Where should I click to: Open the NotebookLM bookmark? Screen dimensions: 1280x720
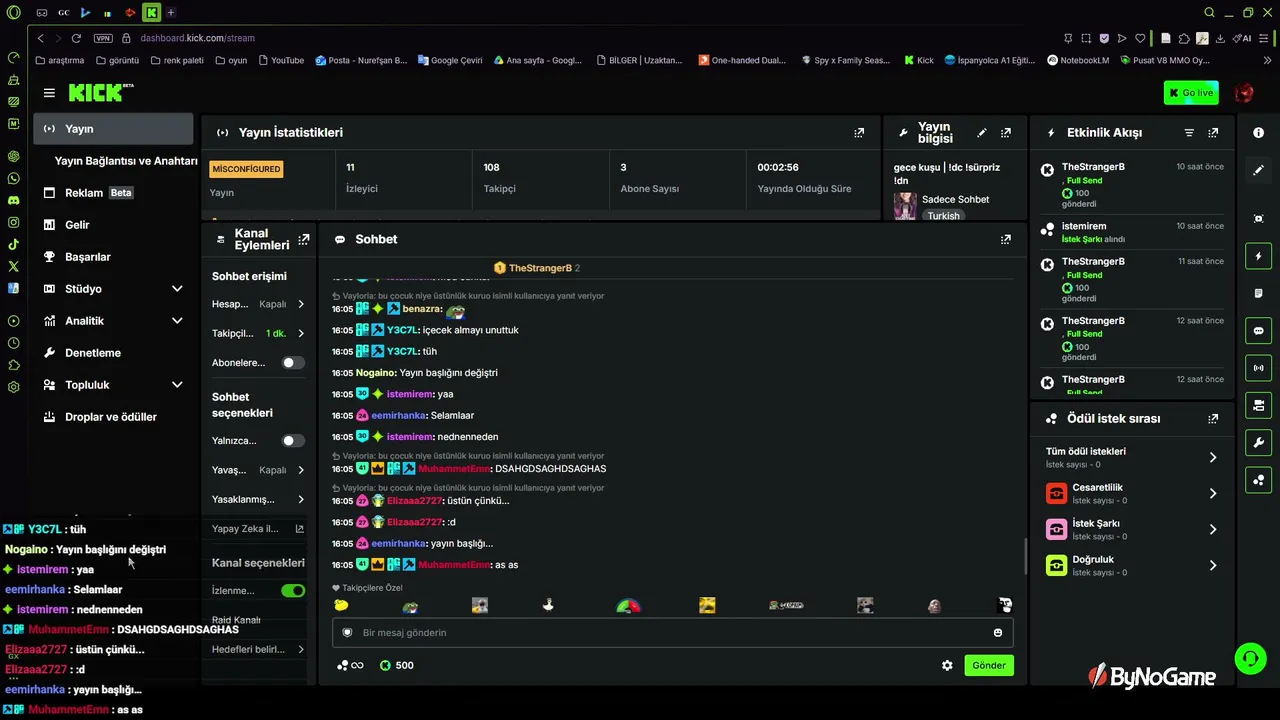click(x=1078, y=60)
